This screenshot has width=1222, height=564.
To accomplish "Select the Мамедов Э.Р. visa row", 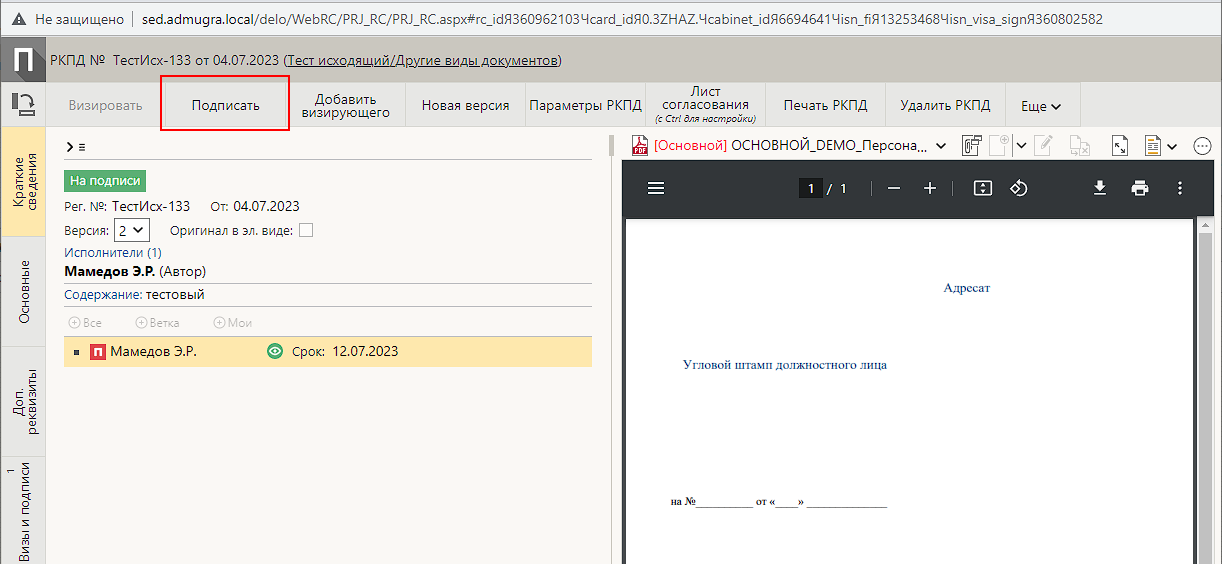I will (328, 352).
